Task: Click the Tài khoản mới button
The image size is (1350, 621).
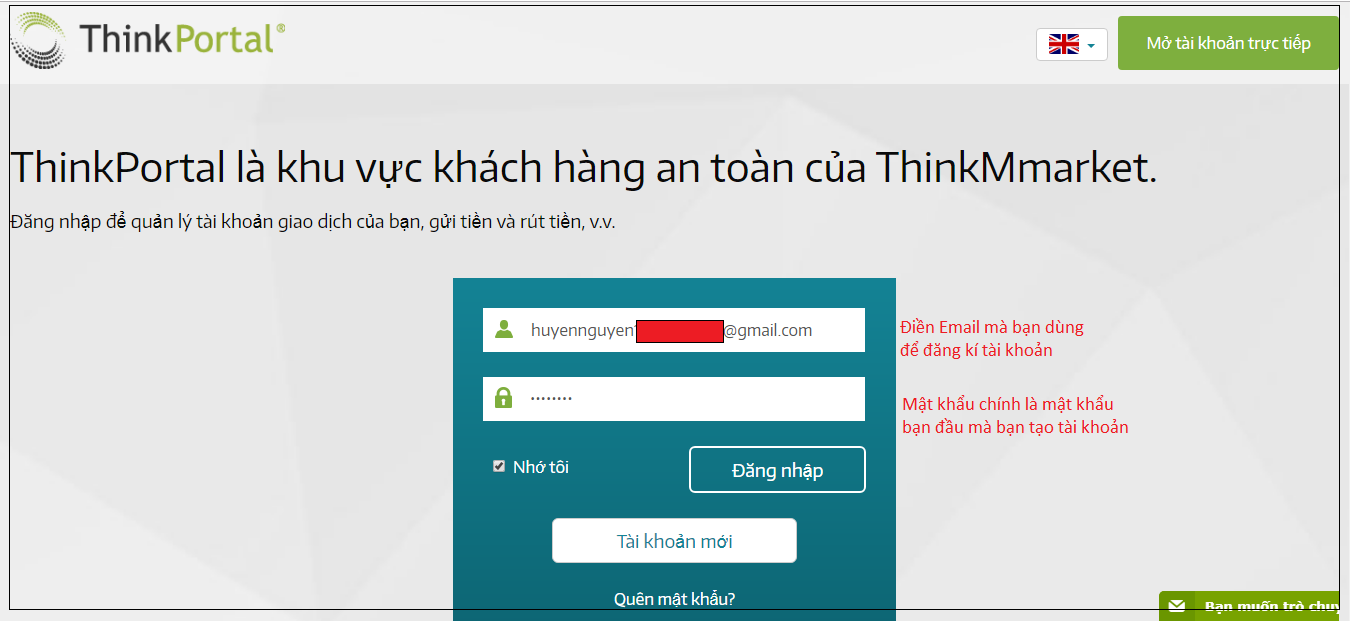Action: 674,541
